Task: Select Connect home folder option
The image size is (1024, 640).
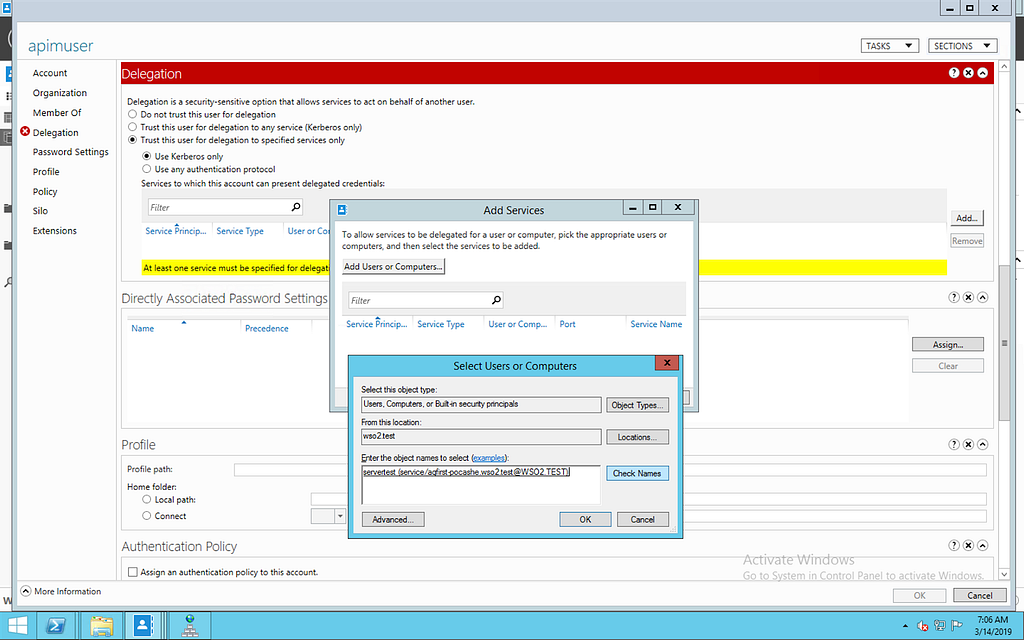Action: [x=147, y=515]
